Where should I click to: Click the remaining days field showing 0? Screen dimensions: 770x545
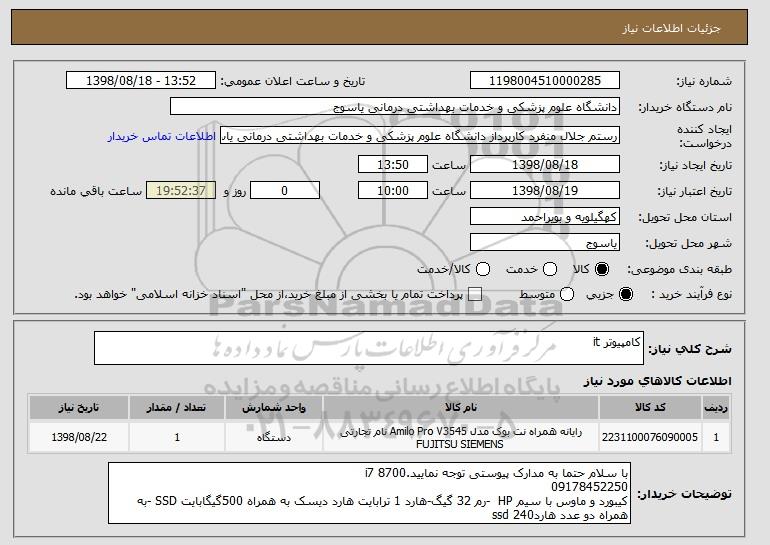point(285,191)
